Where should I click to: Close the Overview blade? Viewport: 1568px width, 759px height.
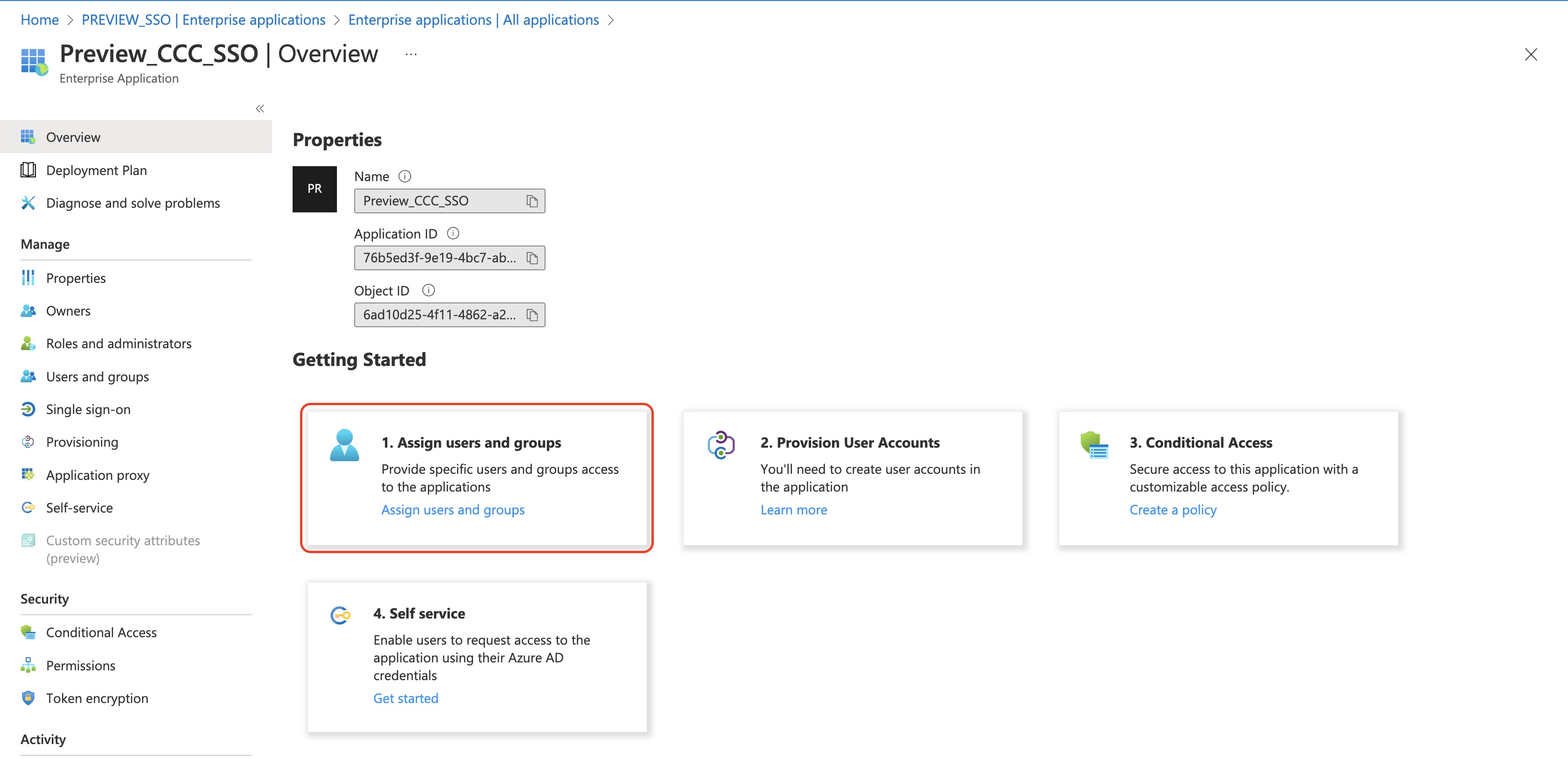[1530, 55]
